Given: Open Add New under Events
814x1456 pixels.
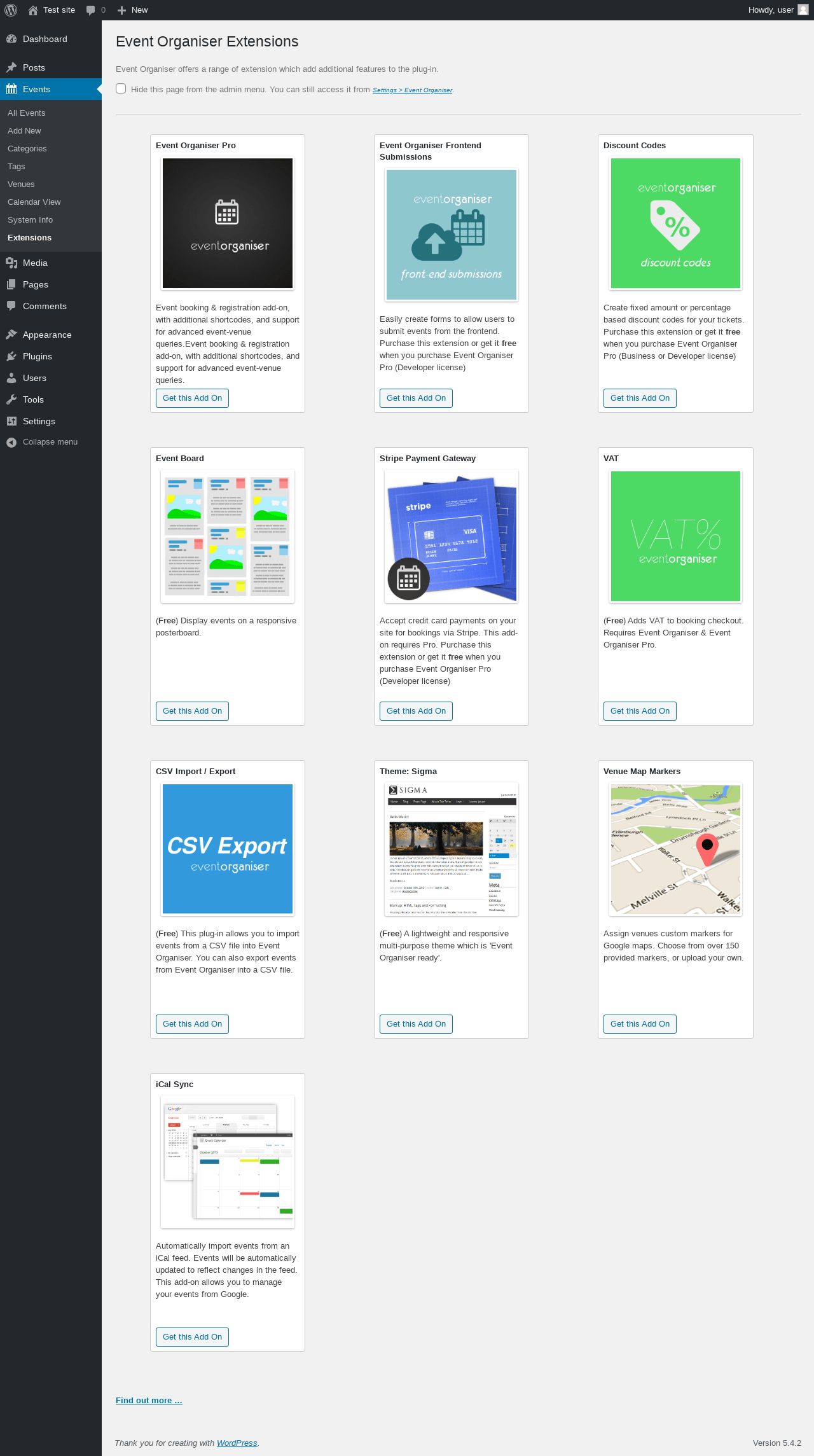Looking at the screenshot, I should point(24,131).
